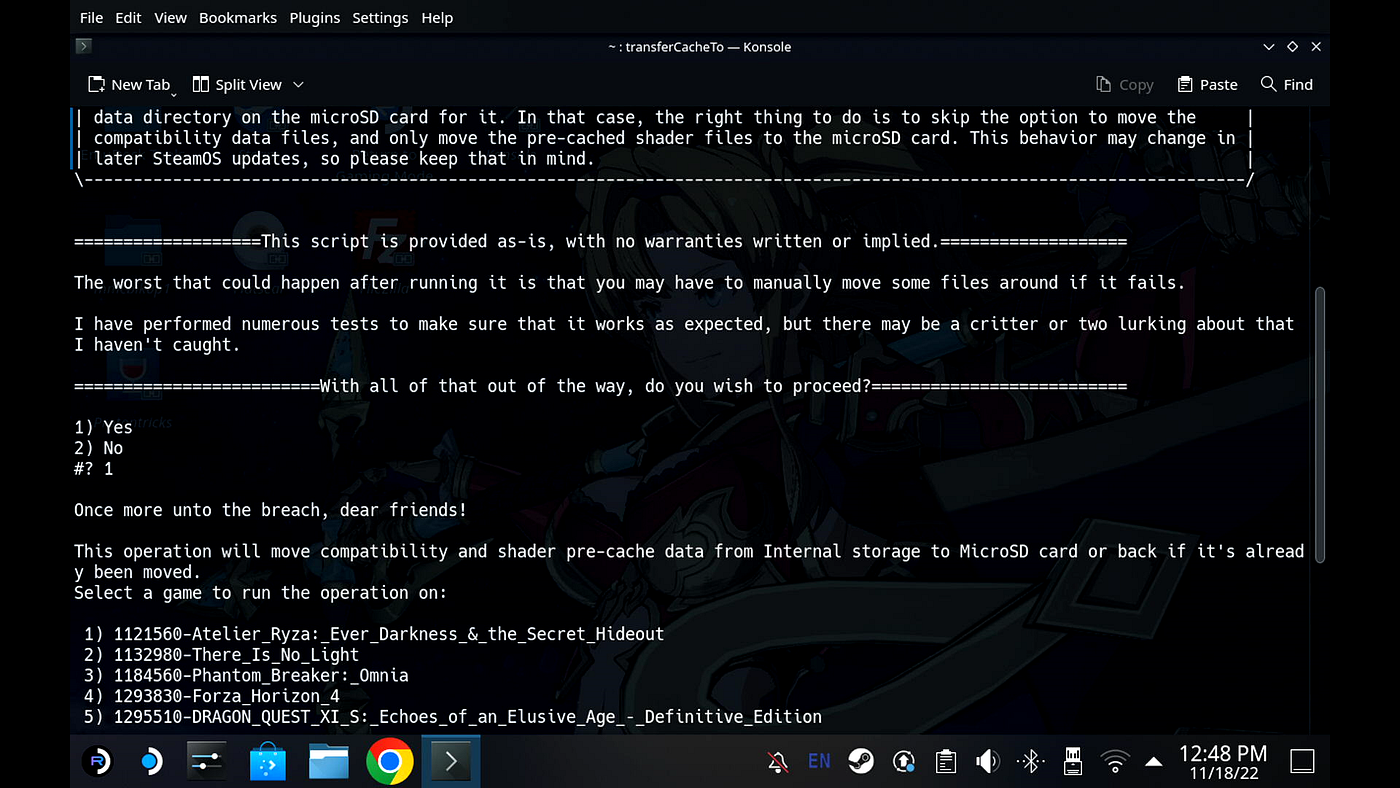Open the clock showing 12:48 PM
Screen dimensions: 1400x788
[1223, 762]
